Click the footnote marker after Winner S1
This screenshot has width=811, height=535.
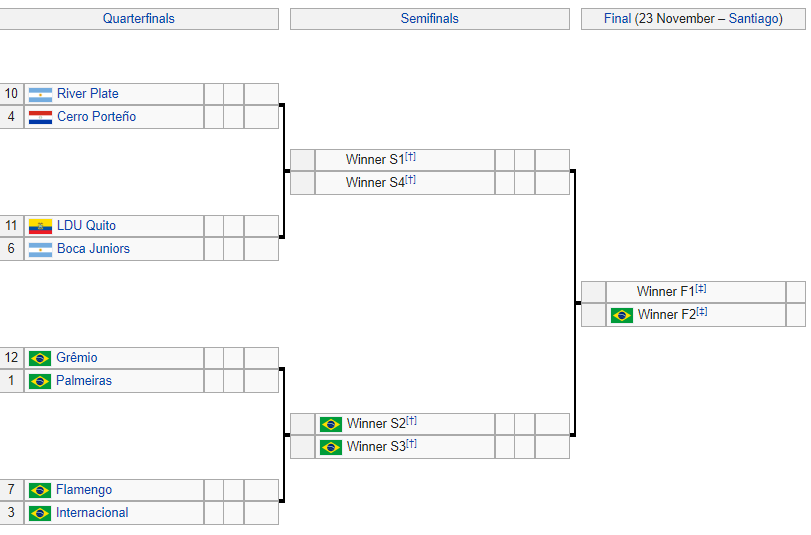pos(411,157)
